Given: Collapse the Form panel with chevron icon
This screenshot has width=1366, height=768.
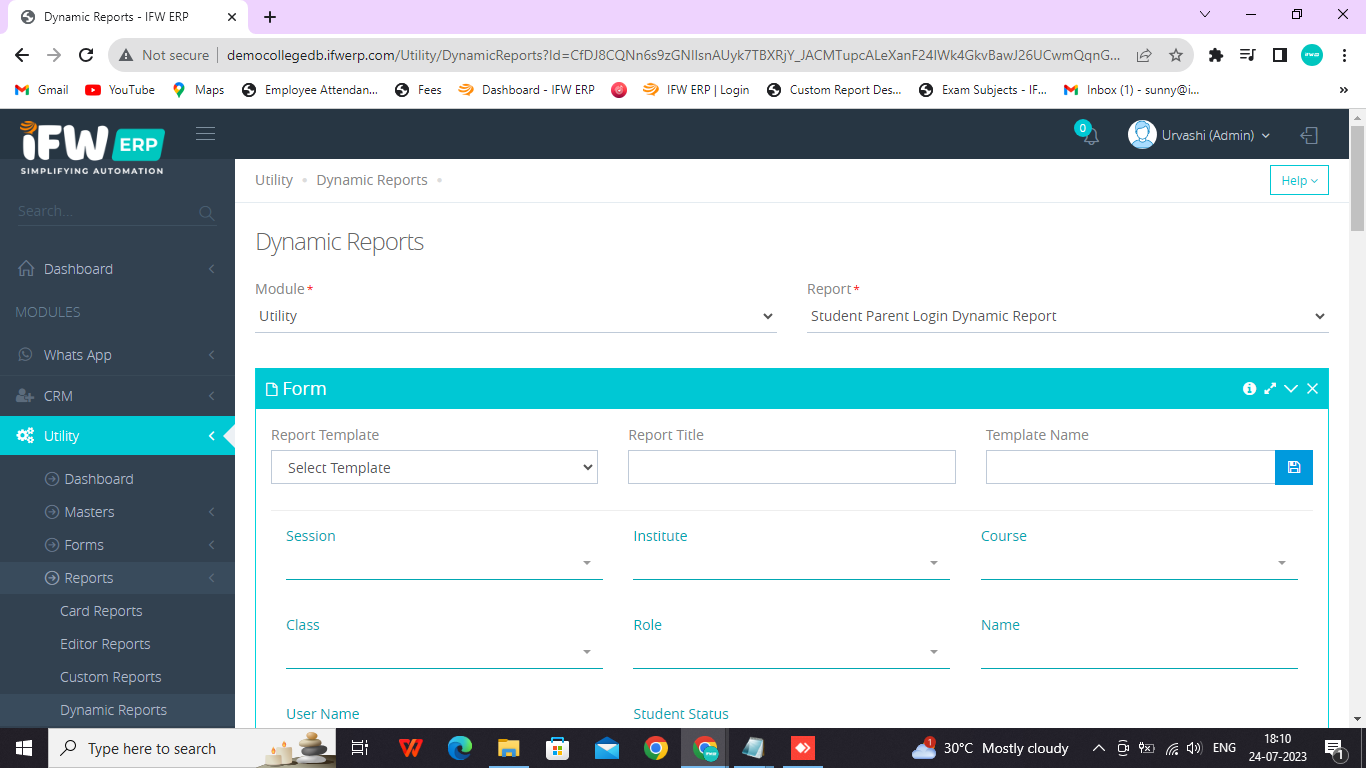Looking at the screenshot, I should point(1291,388).
